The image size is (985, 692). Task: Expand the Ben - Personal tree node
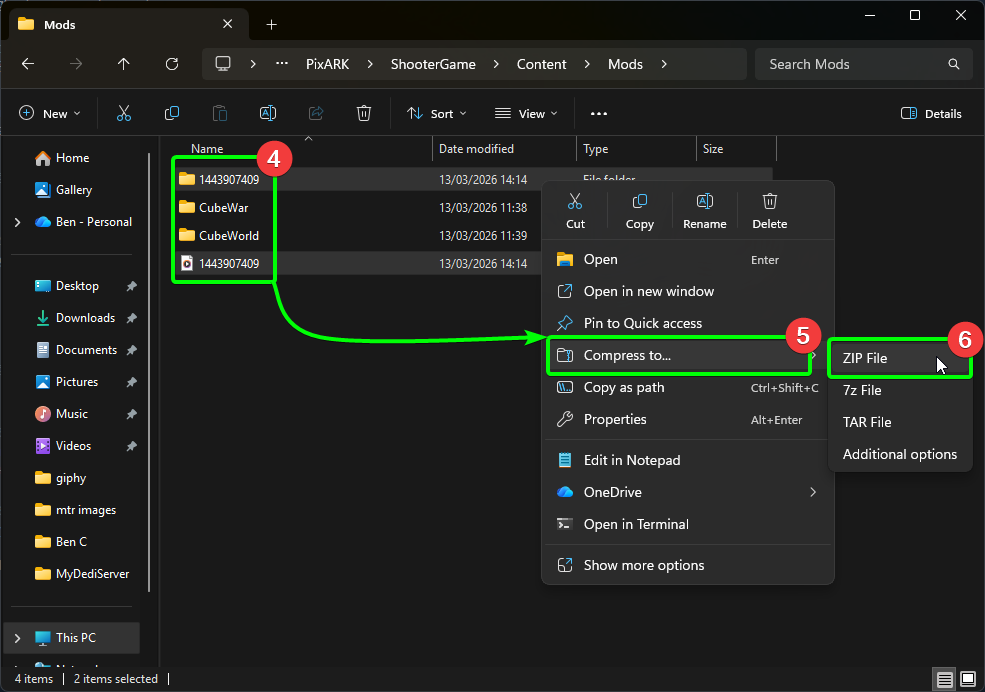pos(18,222)
